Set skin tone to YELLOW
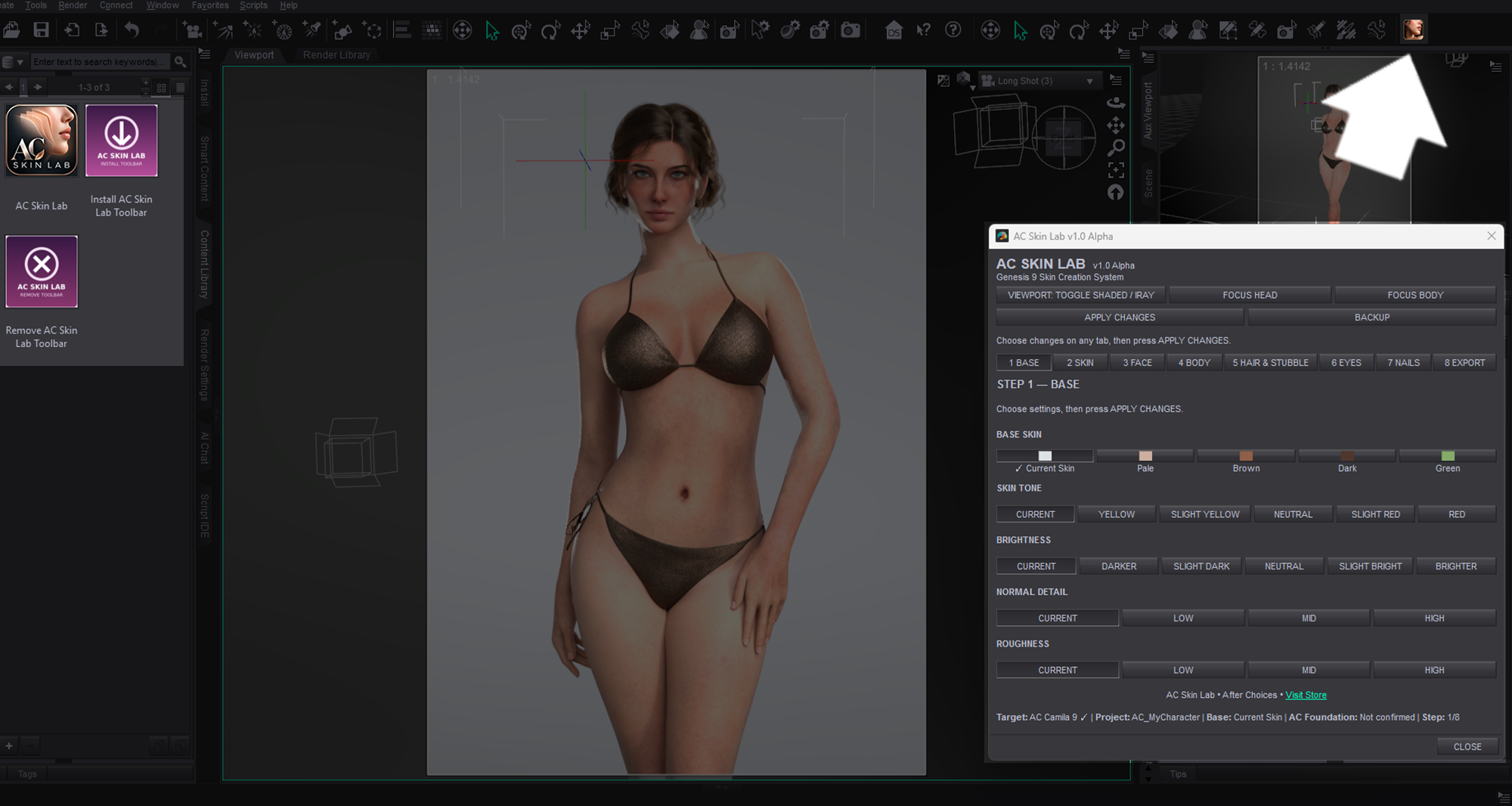 tap(1117, 514)
